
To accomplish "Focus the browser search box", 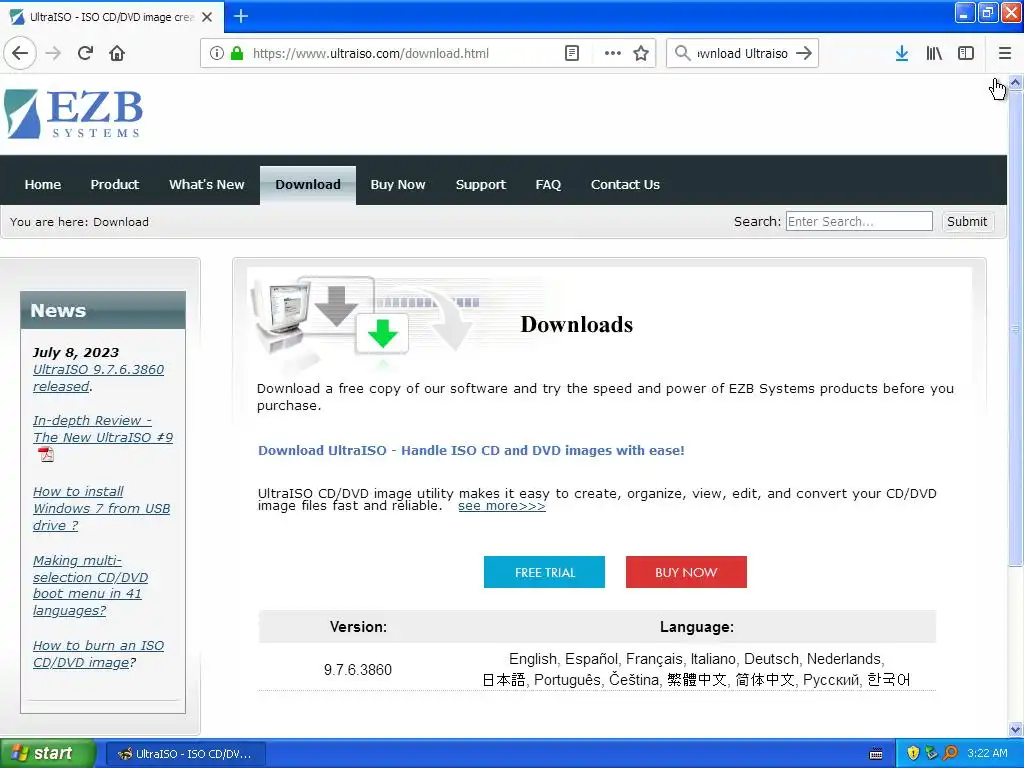I will coord(743,54).
